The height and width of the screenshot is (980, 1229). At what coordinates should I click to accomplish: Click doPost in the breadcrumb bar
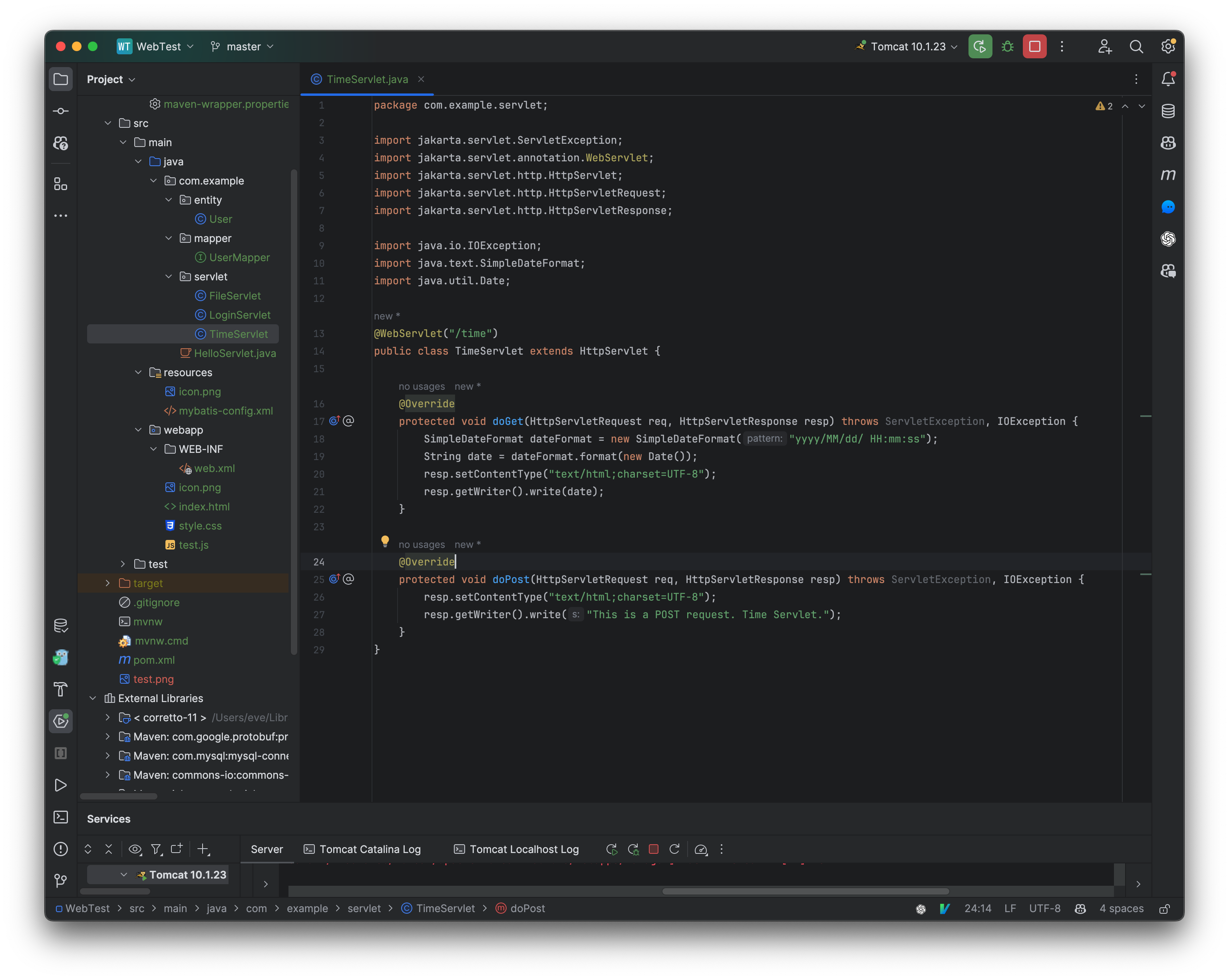527,908
